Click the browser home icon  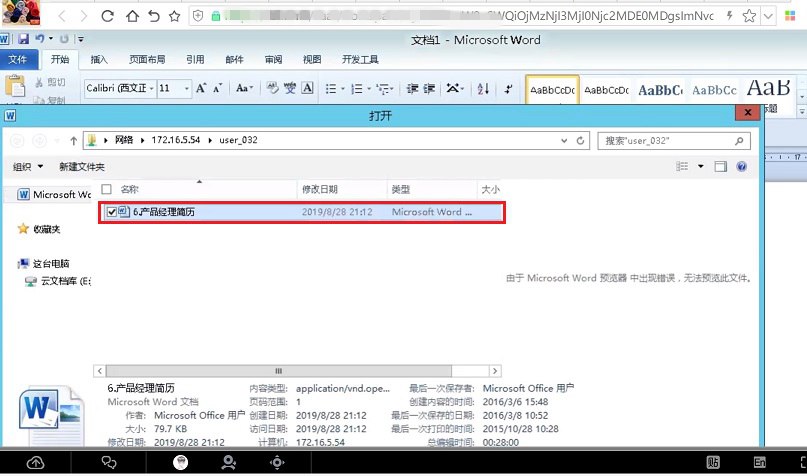click(132, 16)
